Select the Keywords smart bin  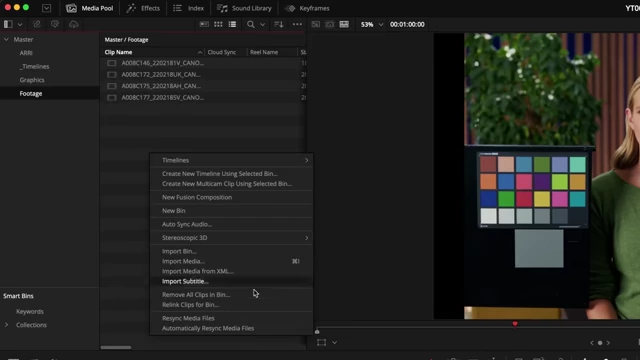coord(30,311)
